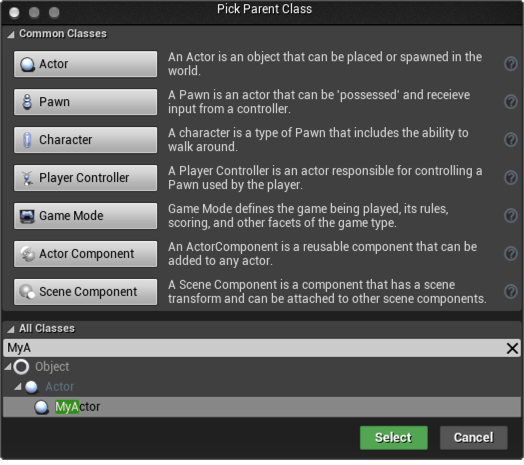Screen dimensions: 524x465
Task: Pick the Player Controller class
Action: tap(86, 178)
